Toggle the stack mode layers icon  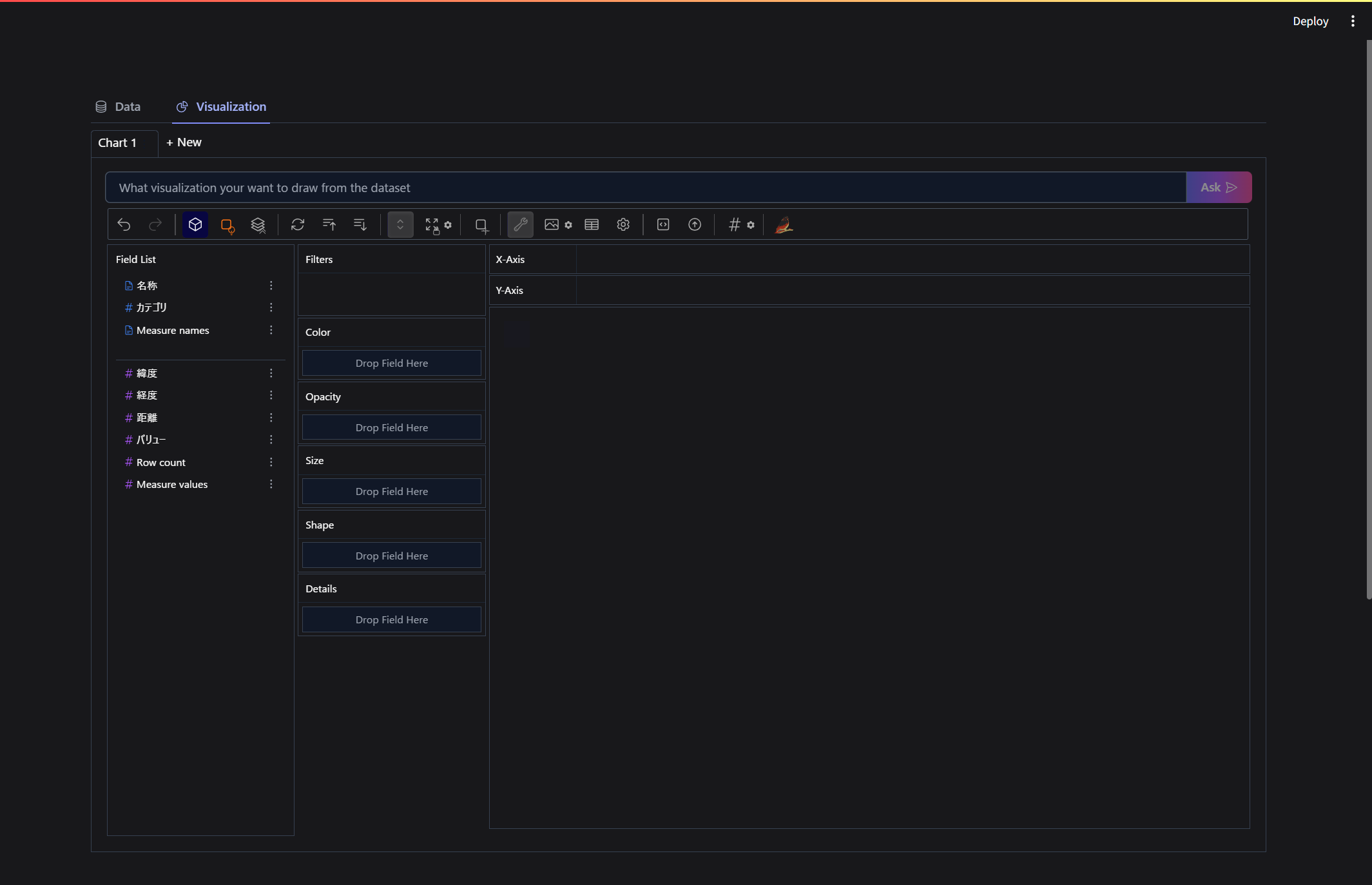[x=258, y=224]
